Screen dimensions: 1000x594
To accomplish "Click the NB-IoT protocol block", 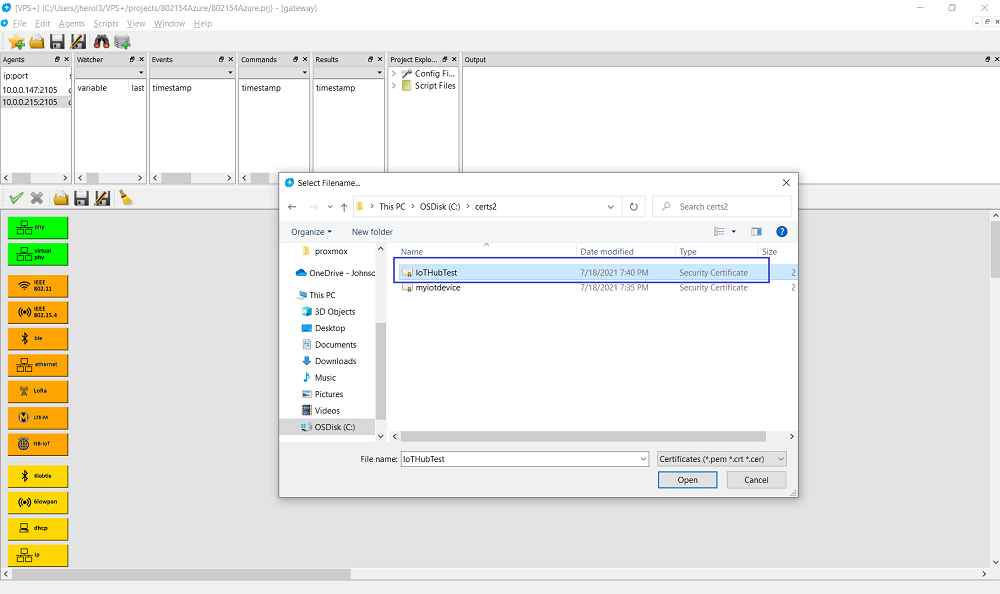I will (x=38, y=445).
